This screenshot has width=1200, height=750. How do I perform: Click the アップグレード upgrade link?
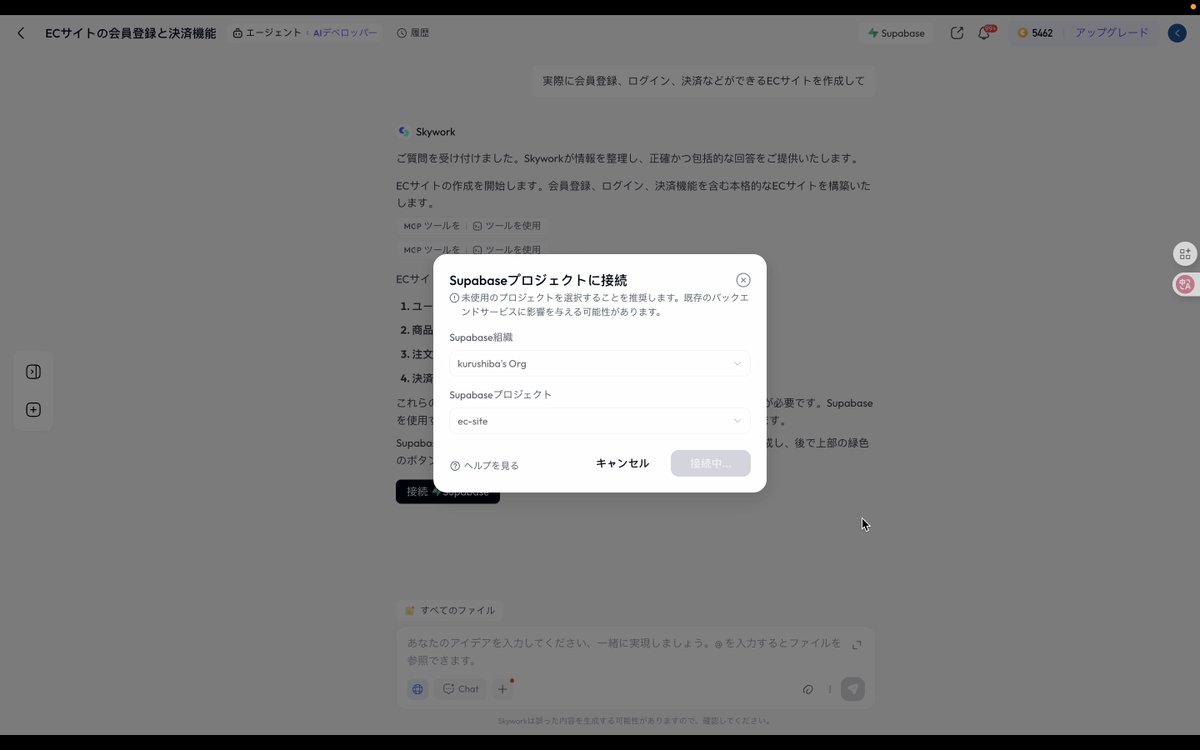(x=1111, y=32)
